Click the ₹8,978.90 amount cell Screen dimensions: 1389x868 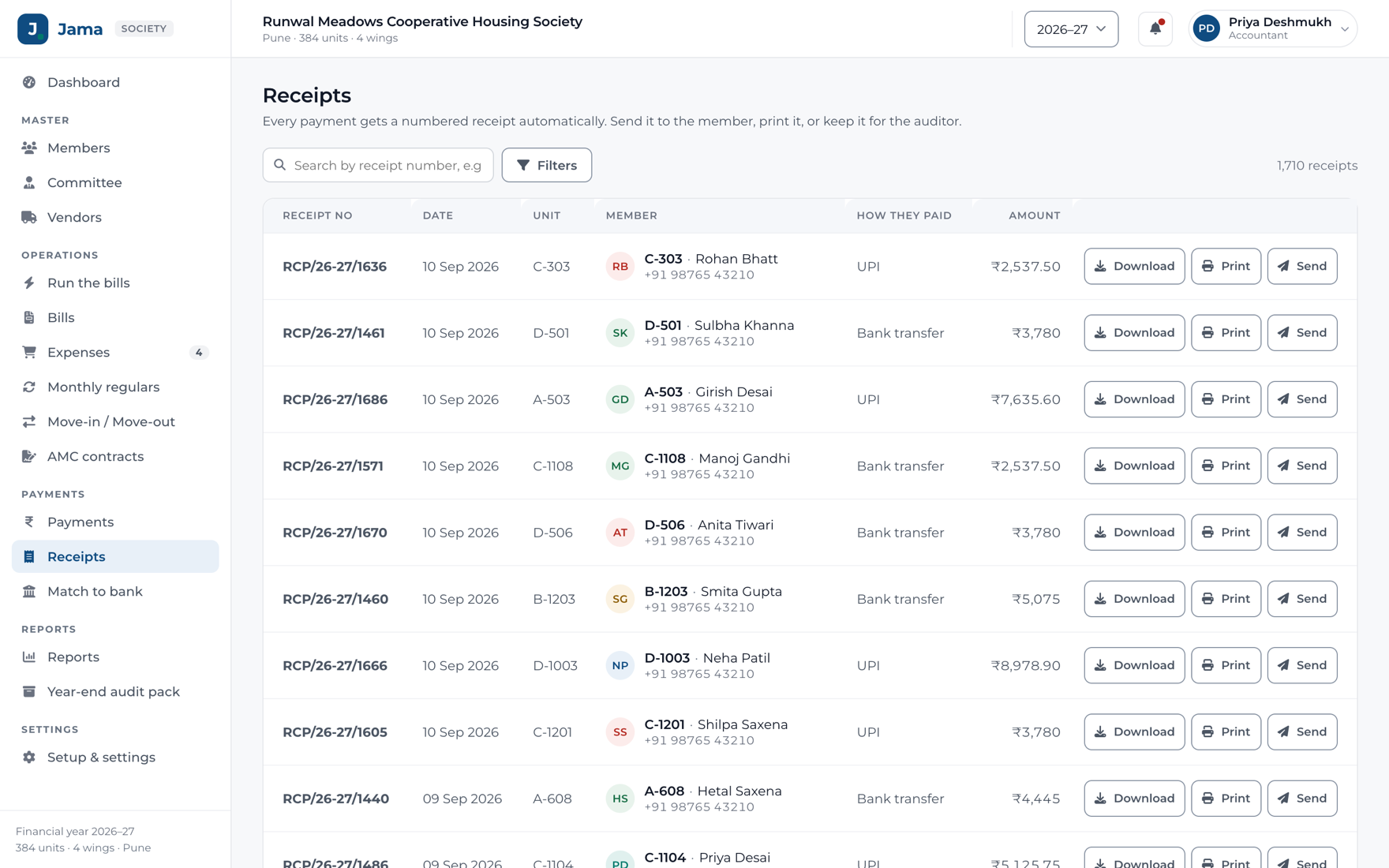[x=1025, y=665]
